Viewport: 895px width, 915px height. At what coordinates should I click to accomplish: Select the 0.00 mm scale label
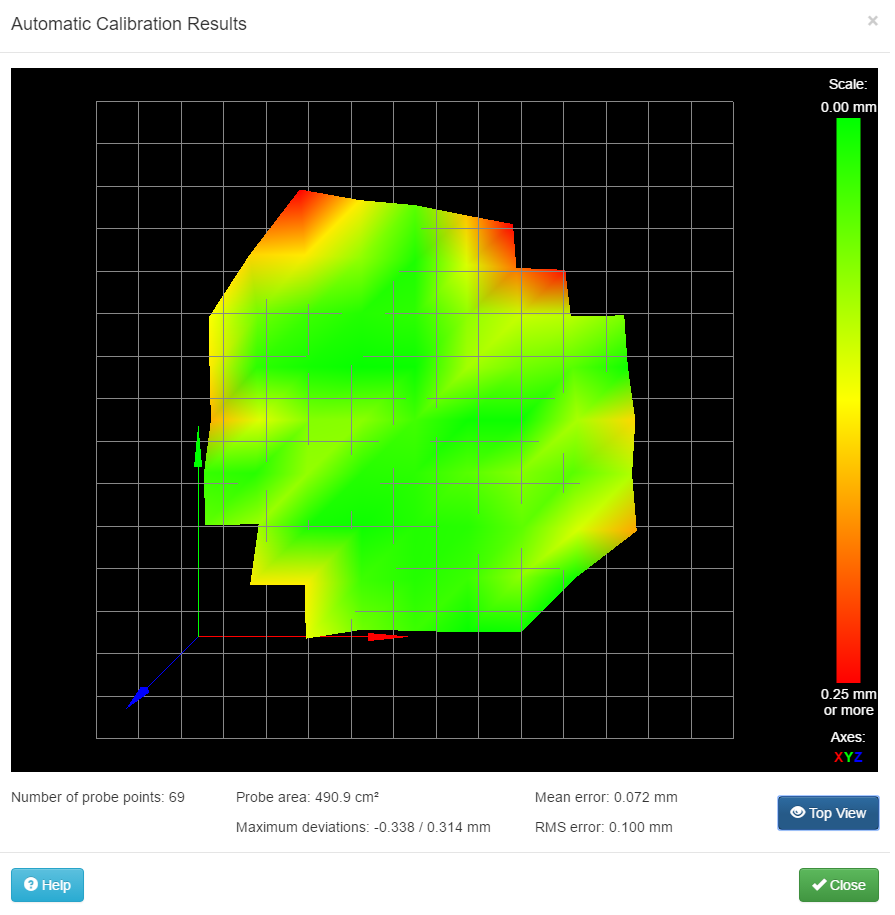848,106
